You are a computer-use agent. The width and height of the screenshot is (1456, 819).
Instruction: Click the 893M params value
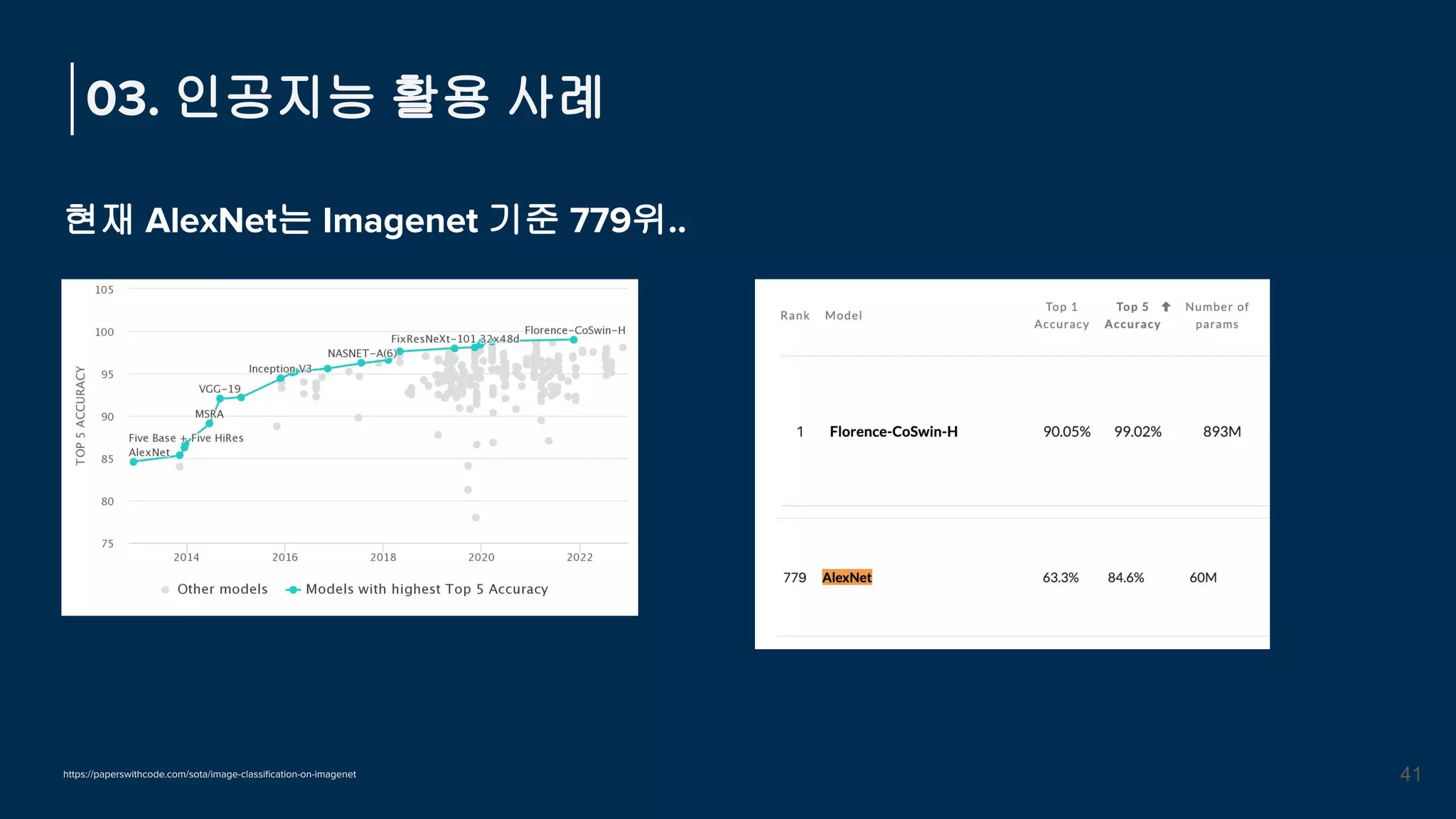[1222, 432]
